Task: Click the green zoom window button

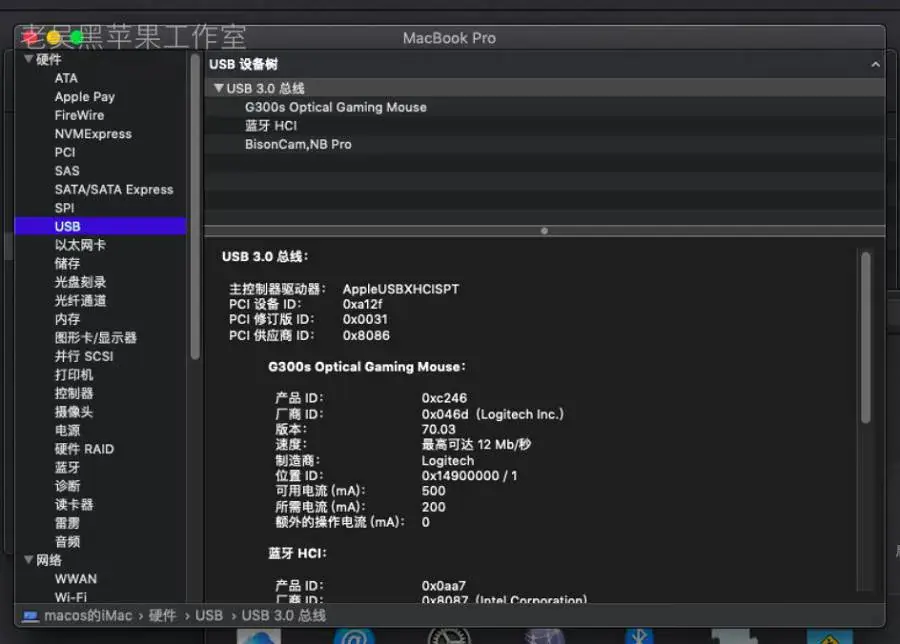Action: pyautogui.click(x=76, y=38)
